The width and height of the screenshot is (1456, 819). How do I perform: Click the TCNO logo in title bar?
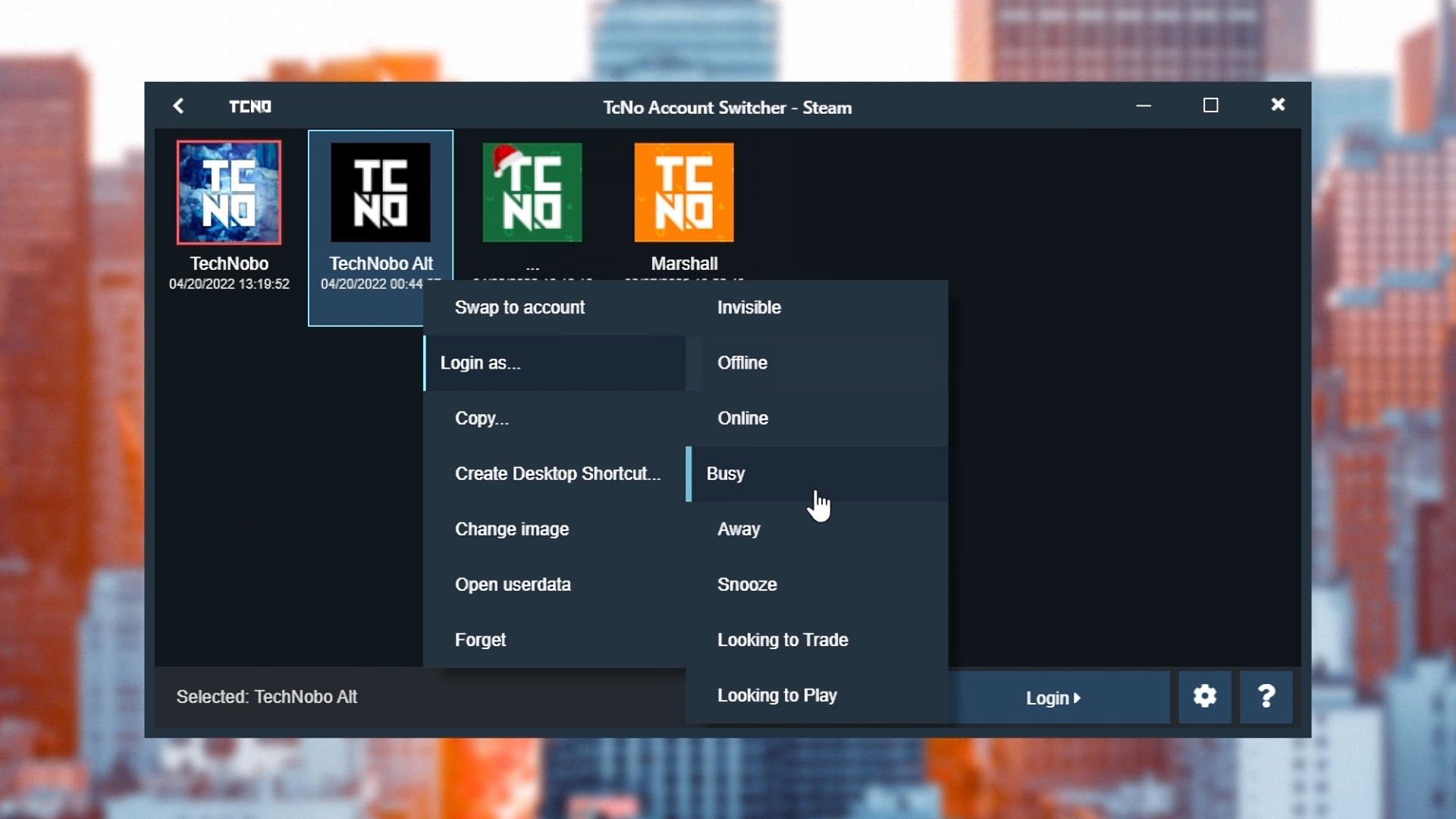coord(250,107)
